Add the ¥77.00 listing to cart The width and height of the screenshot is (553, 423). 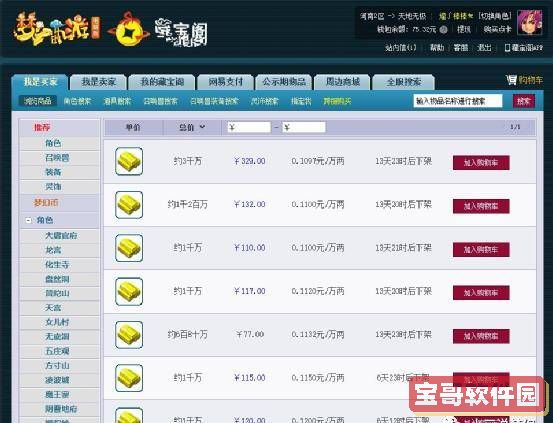coord(481,336)
